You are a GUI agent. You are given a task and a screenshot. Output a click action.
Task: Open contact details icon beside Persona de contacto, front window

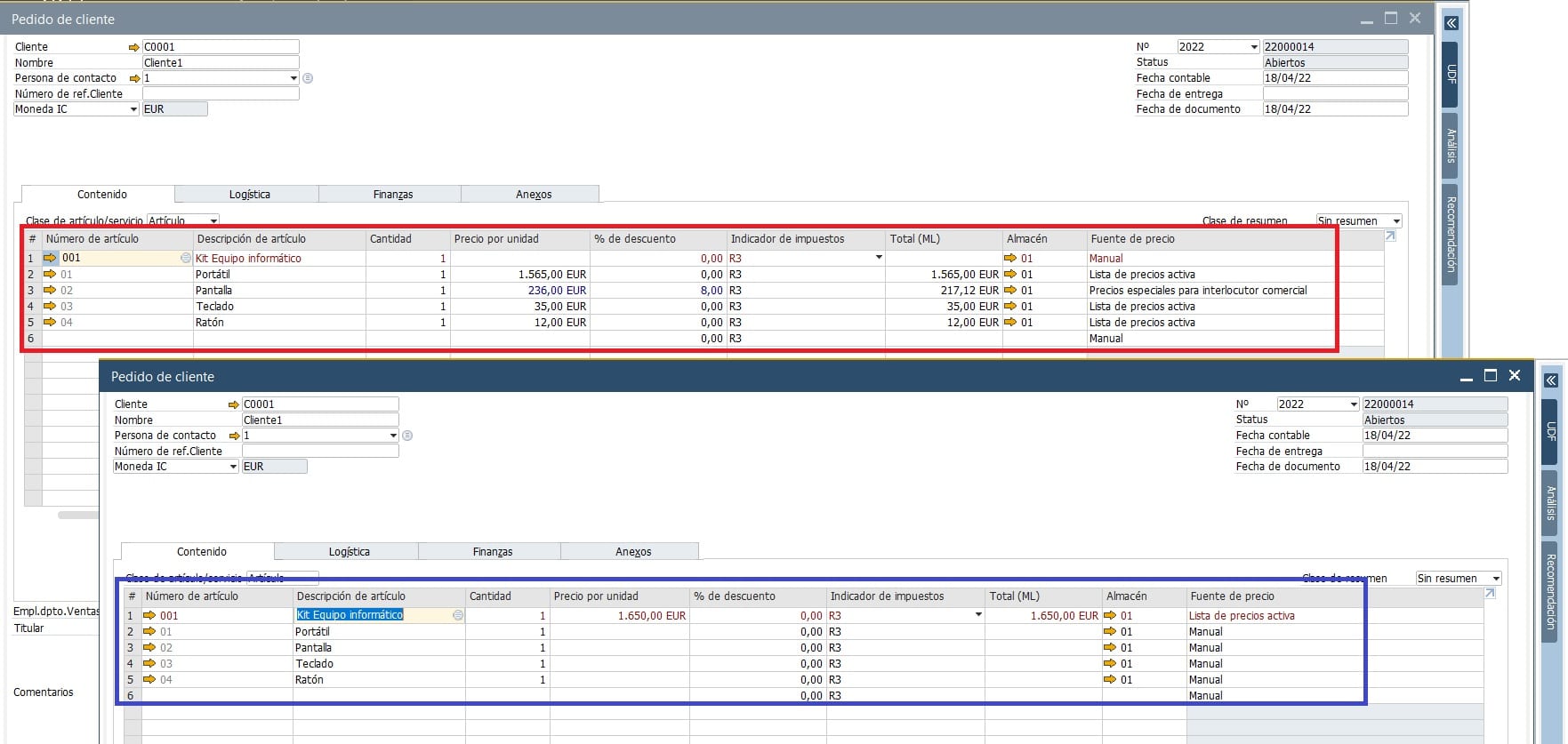407,436
